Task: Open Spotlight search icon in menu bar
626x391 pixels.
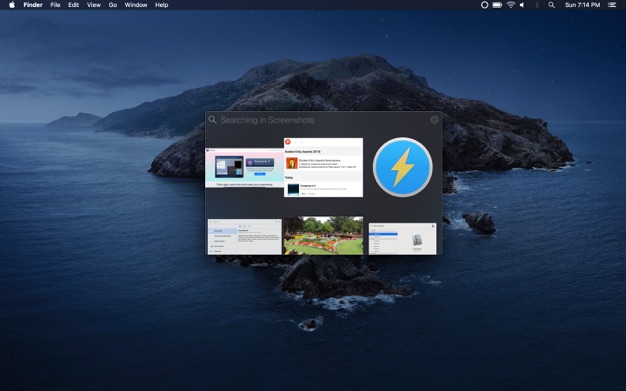Action: (x=551, y=5)
